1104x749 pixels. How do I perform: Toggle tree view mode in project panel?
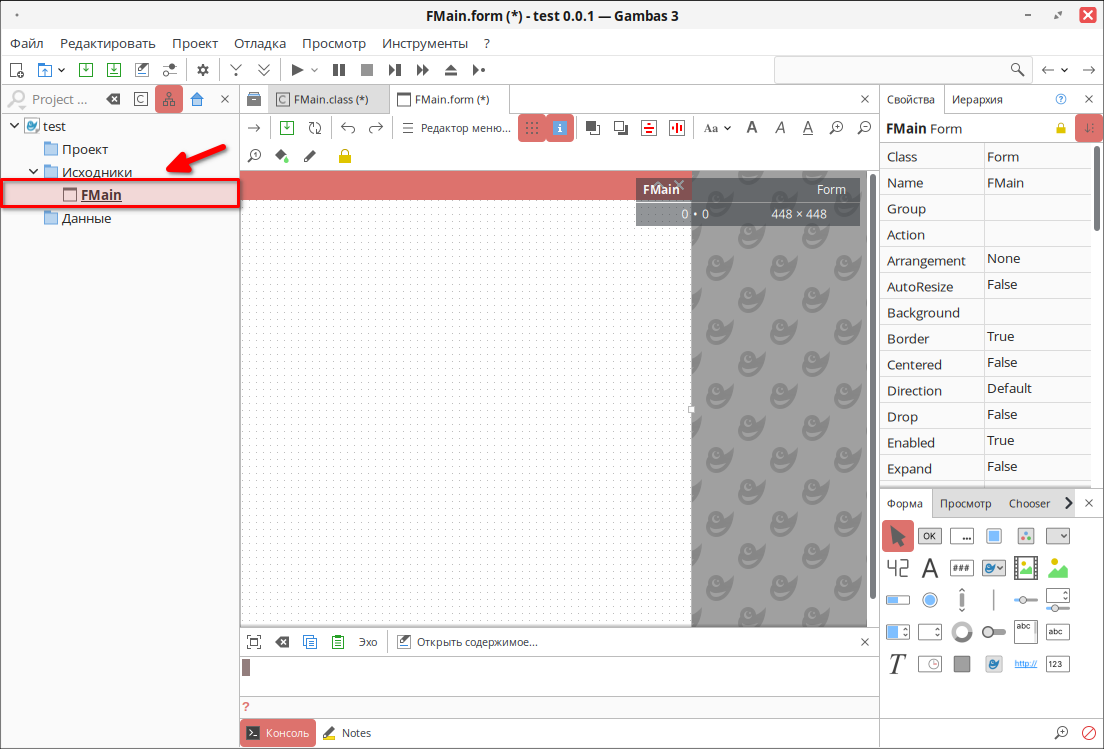[x=169, y=99]
